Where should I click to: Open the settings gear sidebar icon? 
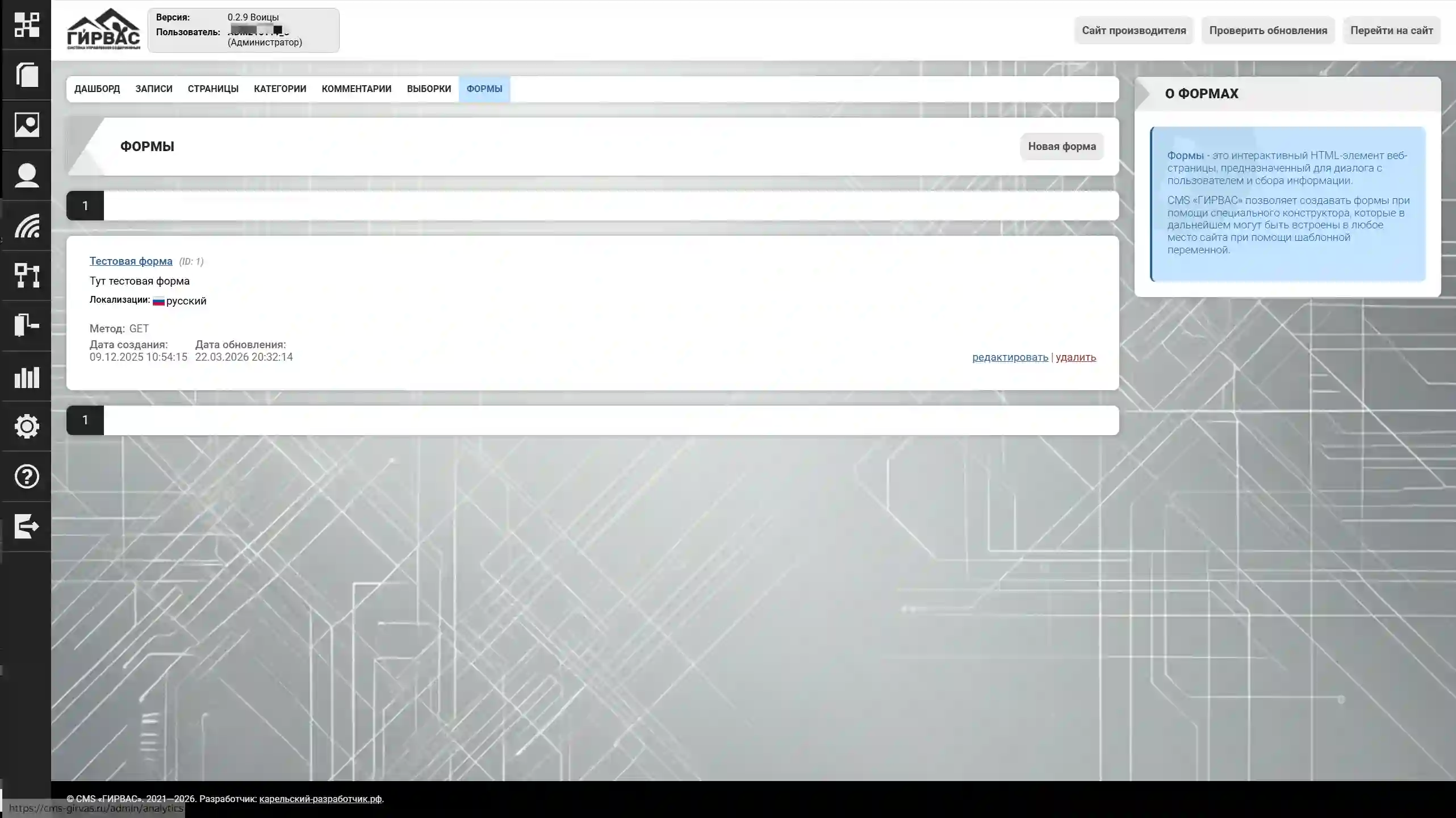point(27,426)
